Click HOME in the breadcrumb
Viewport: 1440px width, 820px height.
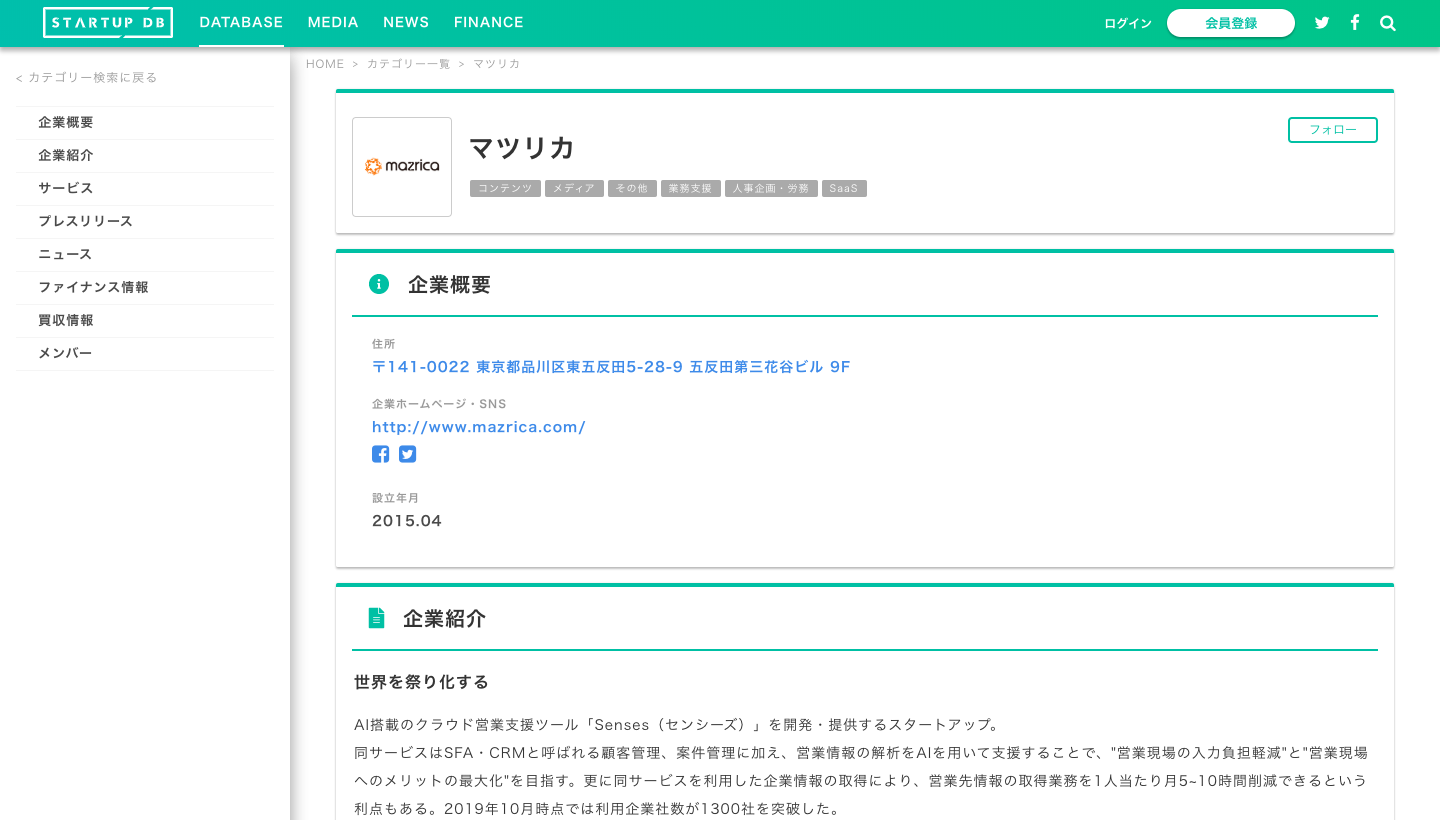[x=325, y=64]
